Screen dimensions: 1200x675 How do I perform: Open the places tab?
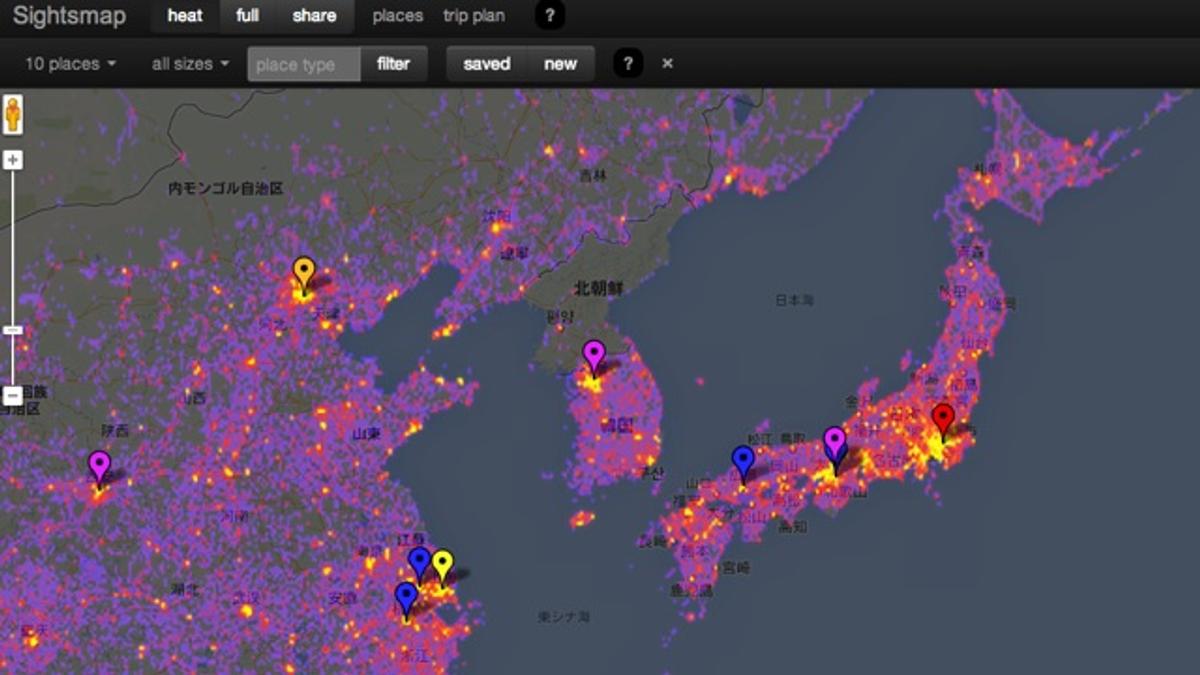(x=397, y=16)
